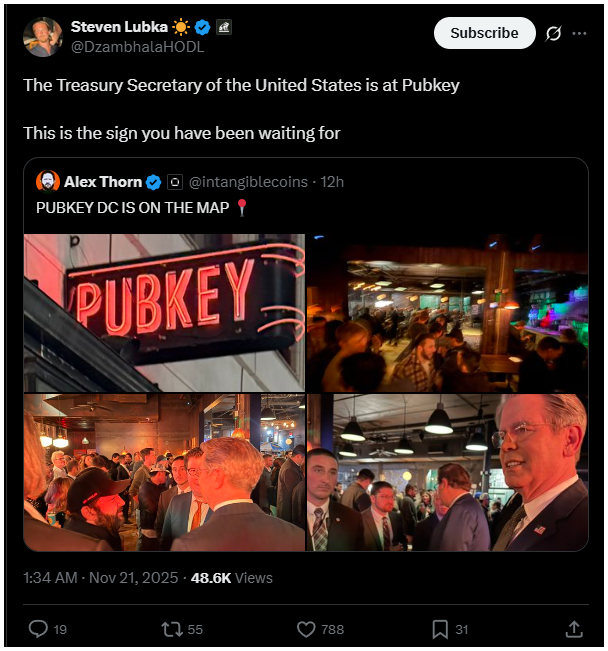The width and height of the screenshot is (608, 651).
Task: Like the post with the heart icon
Action: pyautogui.click(x=307, y=628)
